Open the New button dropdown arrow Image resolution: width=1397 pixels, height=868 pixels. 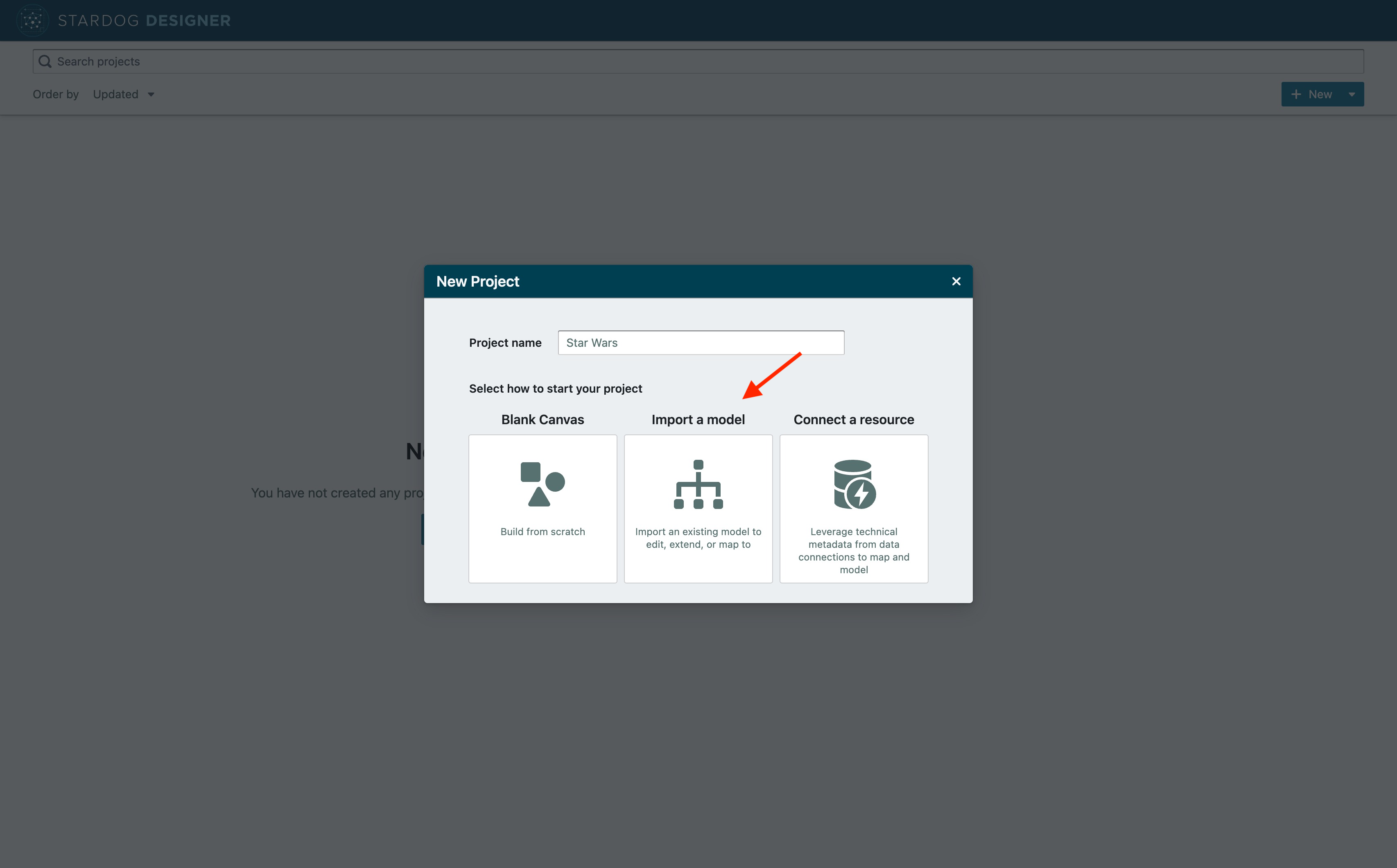tap(1352, 94)
